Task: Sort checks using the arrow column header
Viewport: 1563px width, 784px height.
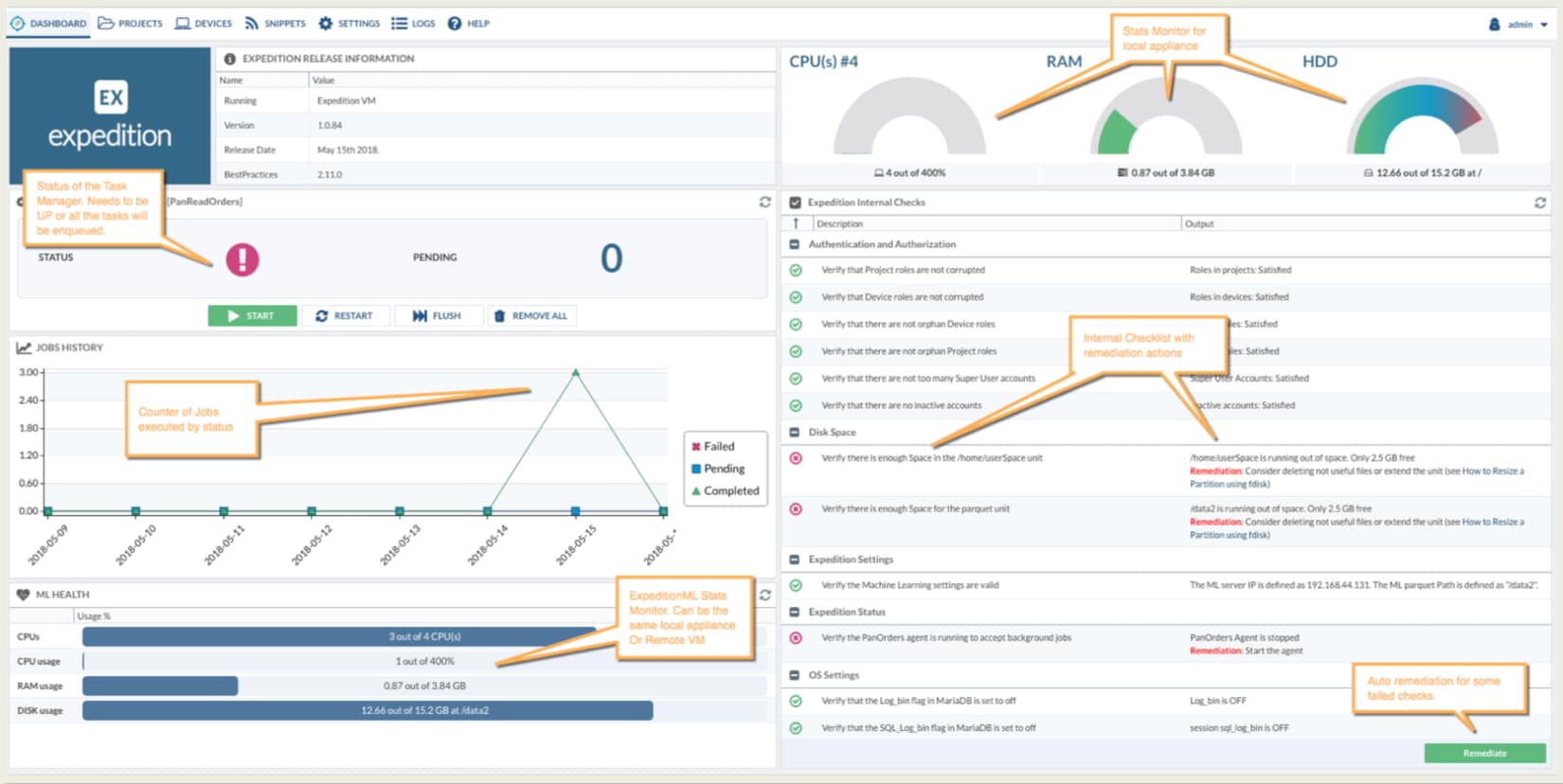Action: [x=796, y=223]
